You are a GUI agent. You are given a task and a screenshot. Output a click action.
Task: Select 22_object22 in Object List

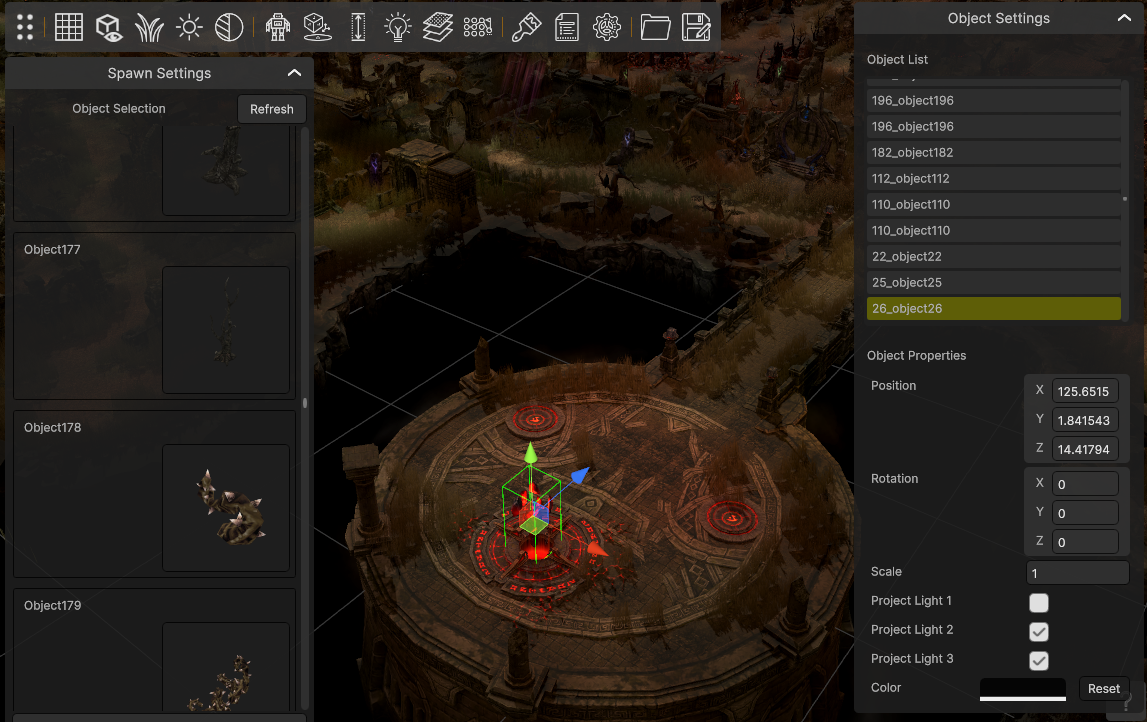(993, 257)
